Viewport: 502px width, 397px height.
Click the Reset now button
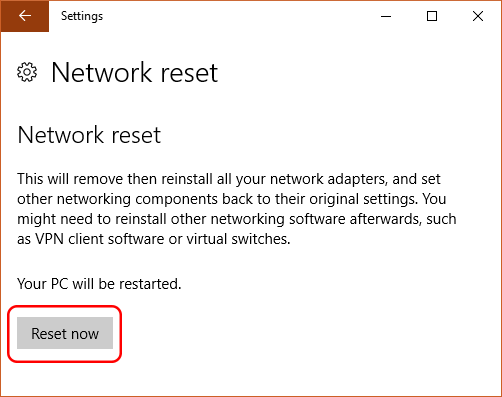tap(65, 333)
